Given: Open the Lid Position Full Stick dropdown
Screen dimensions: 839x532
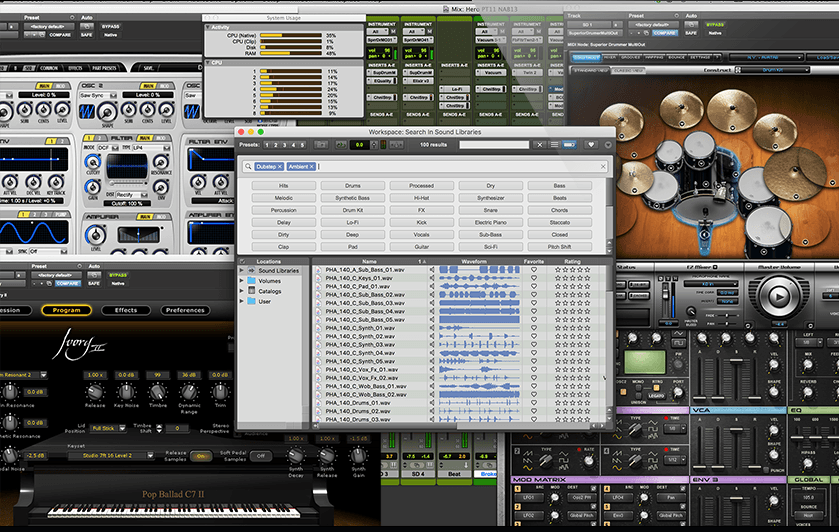Looking at the screenshot, I should [107, 428].
